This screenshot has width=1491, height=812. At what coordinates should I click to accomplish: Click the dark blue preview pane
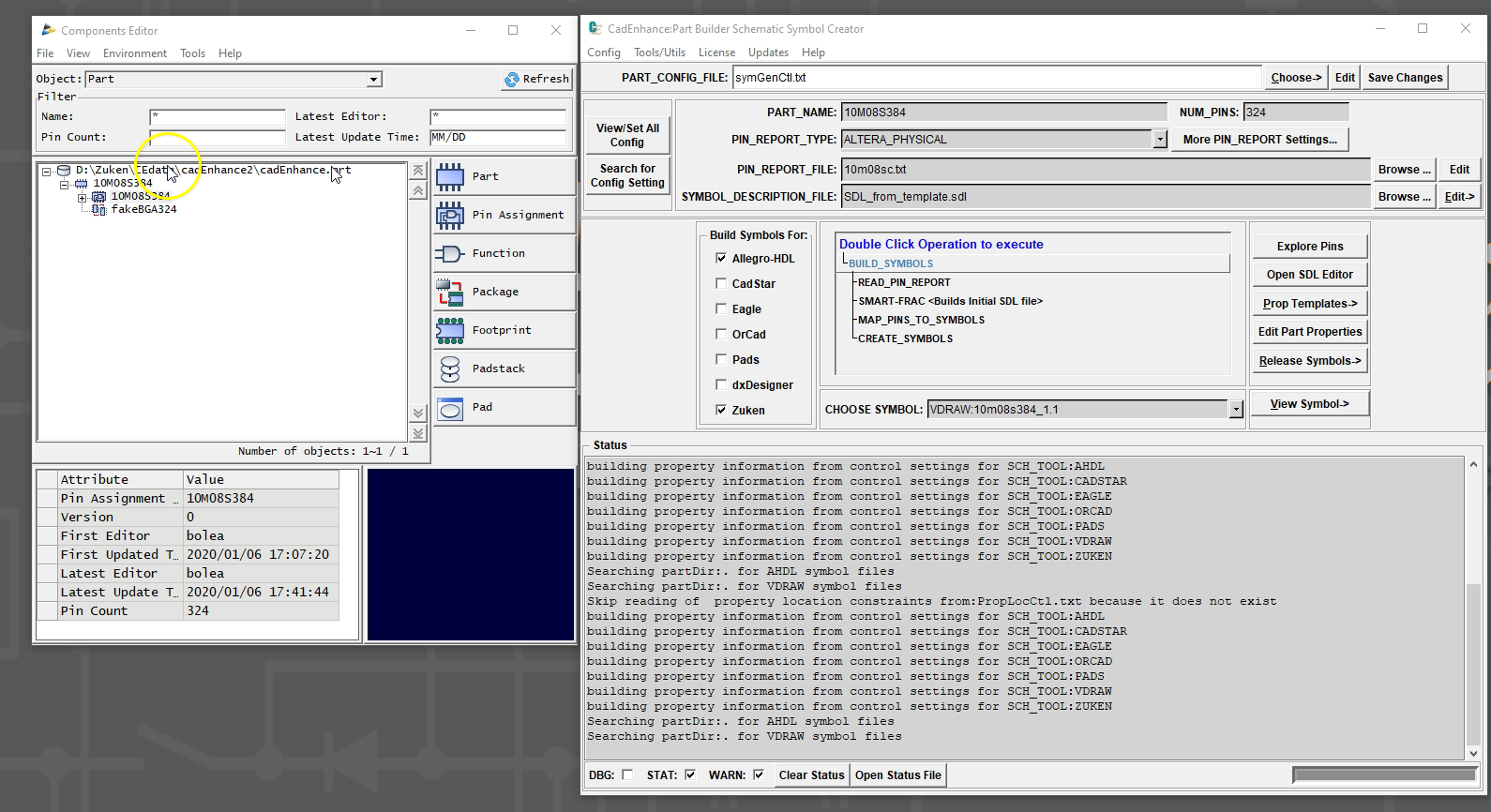(470, 555)
